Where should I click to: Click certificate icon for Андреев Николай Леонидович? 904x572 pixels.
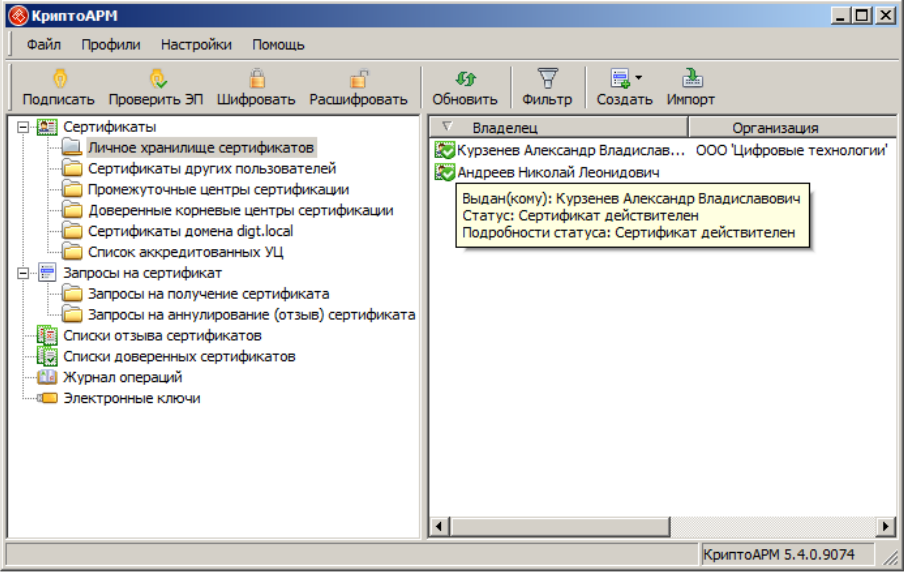(x=445, y=172)
